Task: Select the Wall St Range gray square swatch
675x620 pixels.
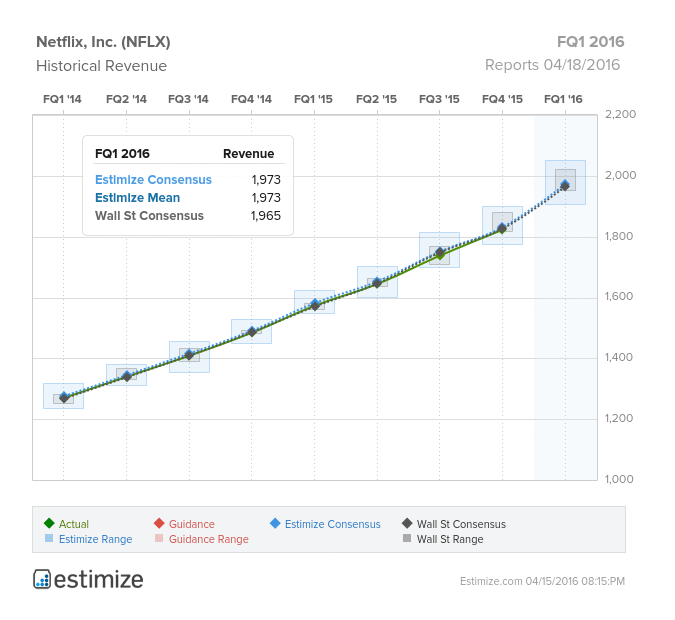Action: pos(407,538)
